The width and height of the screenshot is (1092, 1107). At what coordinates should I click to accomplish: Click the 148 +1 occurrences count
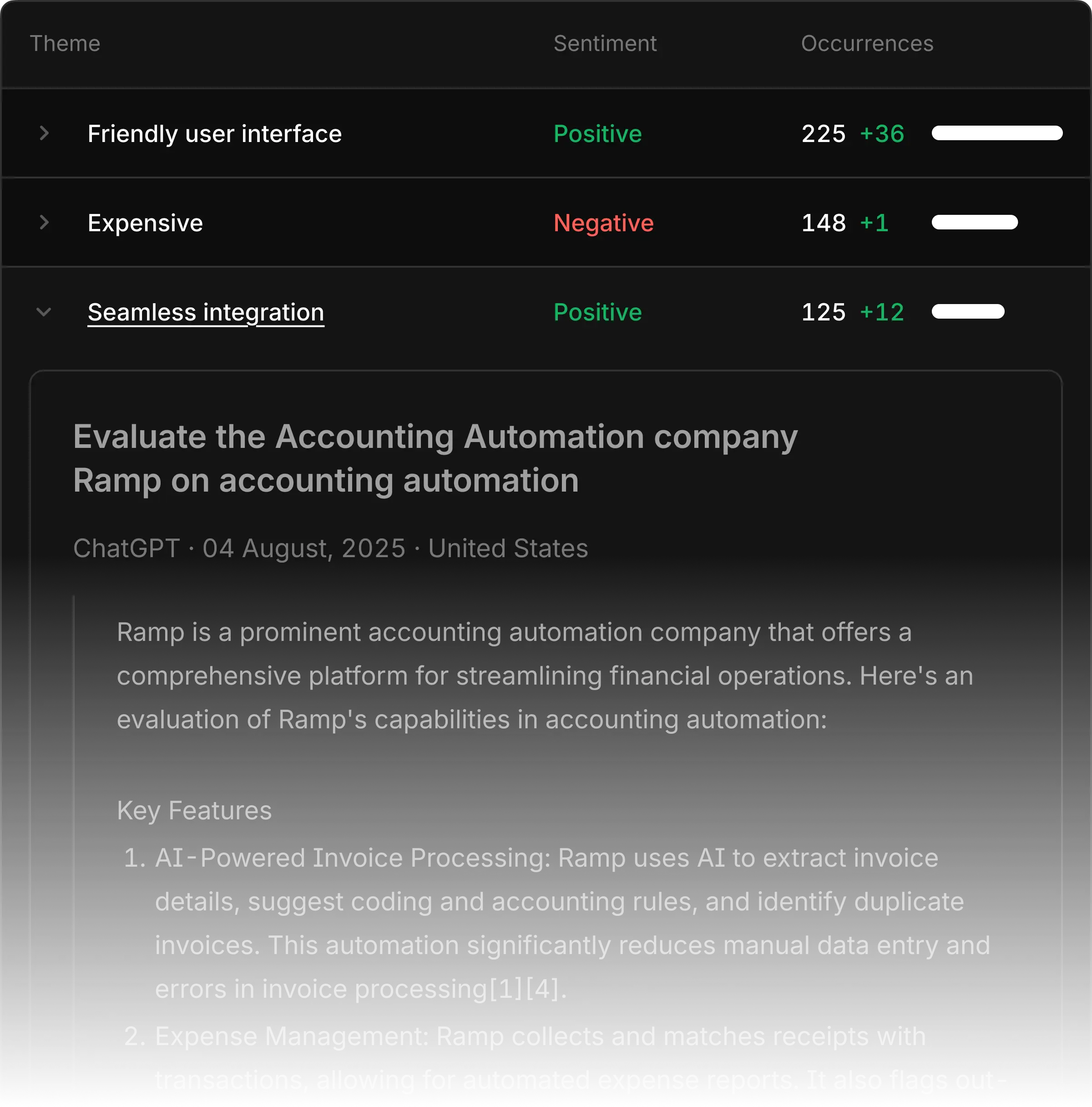844,223
